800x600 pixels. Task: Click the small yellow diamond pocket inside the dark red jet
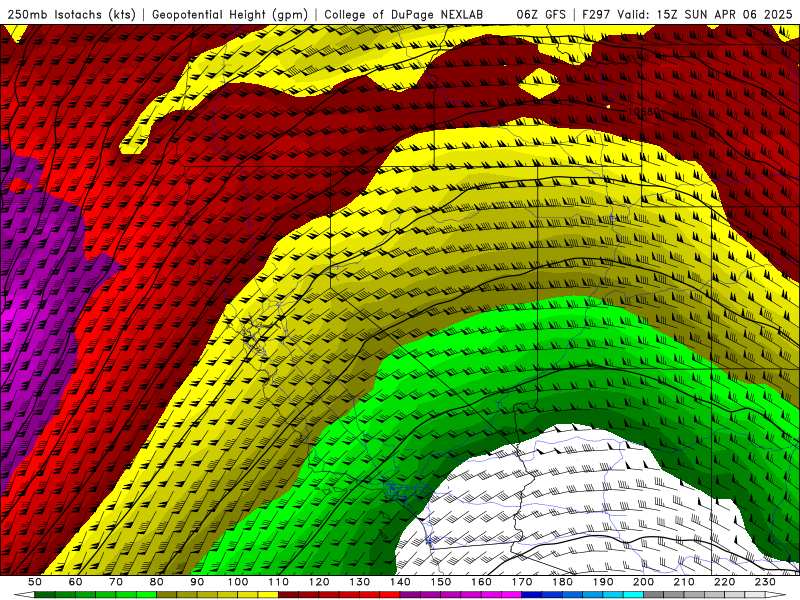tap(539, 83)
